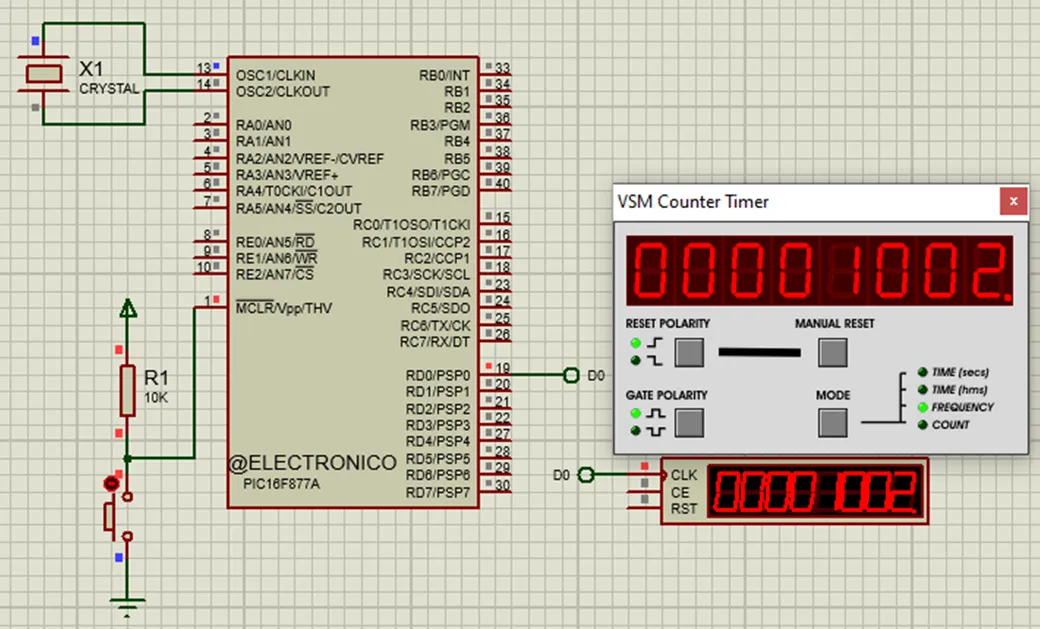Click the ground symbol at bottom
Image resolution: width=1040 pixels, height=629 pixels.
[127, 604]
